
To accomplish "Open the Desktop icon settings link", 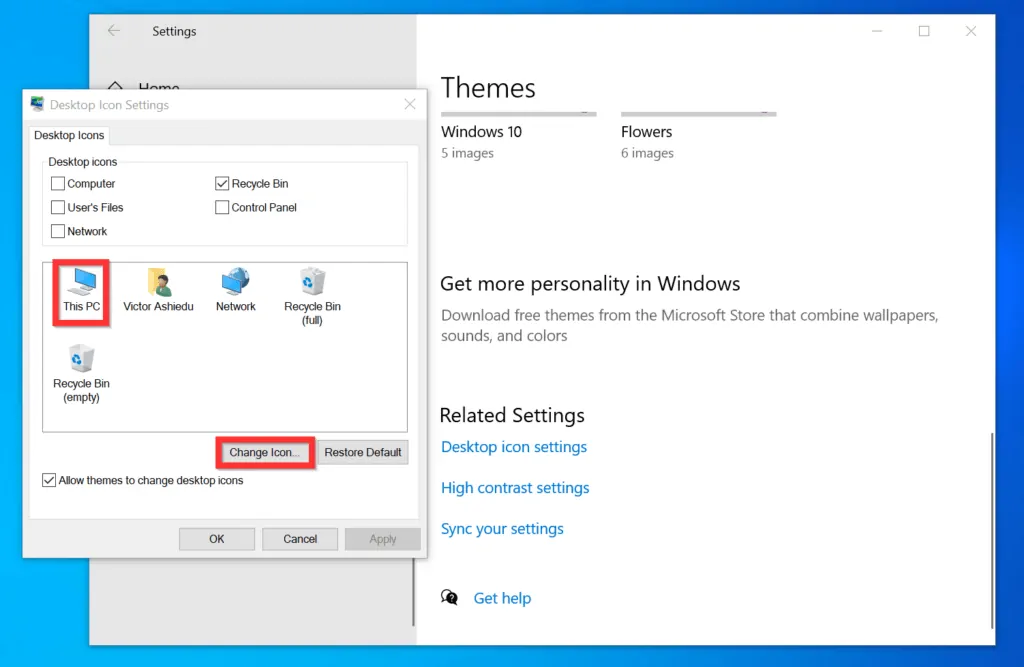I will pyautogui.click(x=514, y=447).
